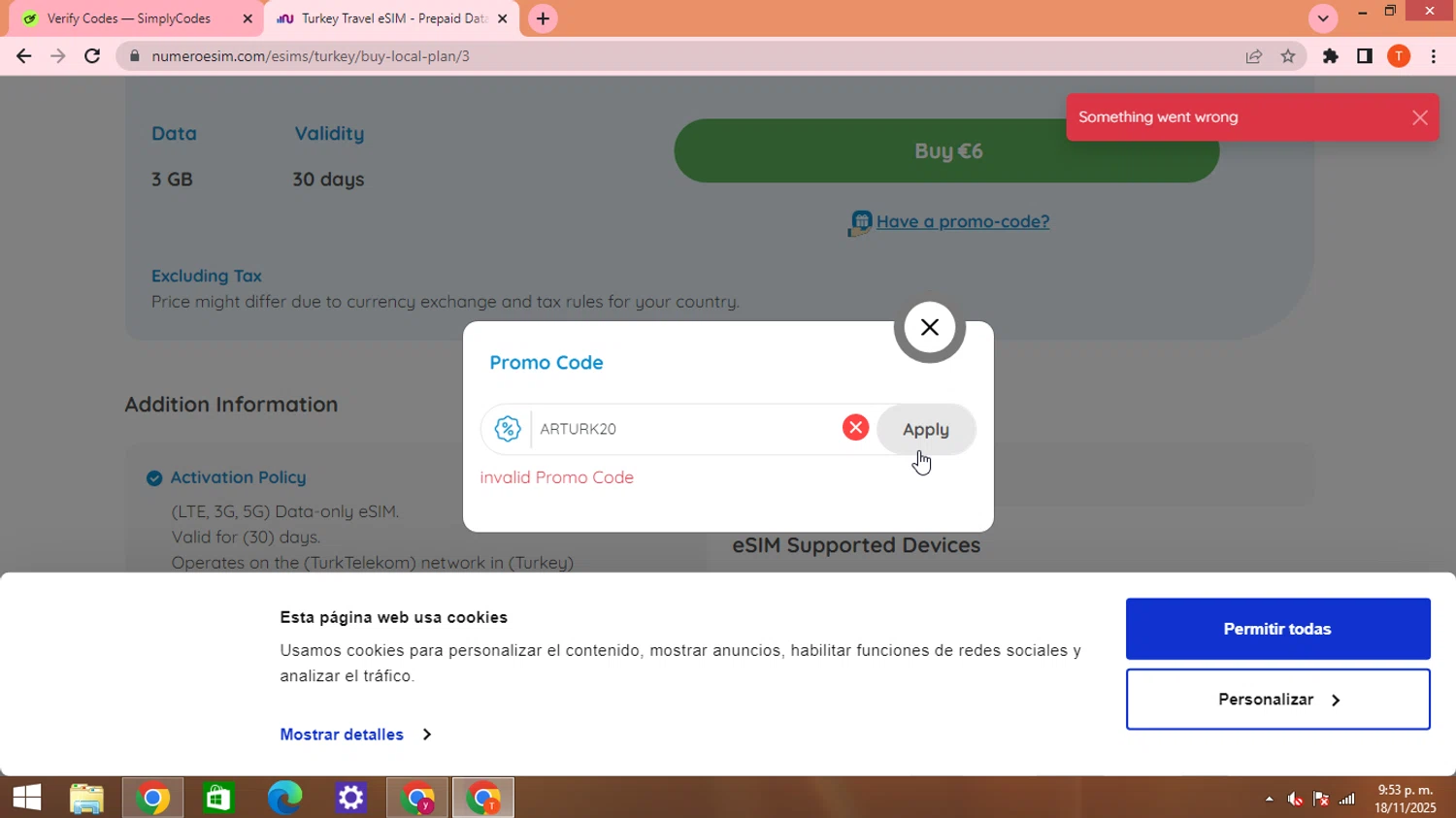Open a new browser tab
The width and height of the screenshot is (1456, 818).
point(543,18)
